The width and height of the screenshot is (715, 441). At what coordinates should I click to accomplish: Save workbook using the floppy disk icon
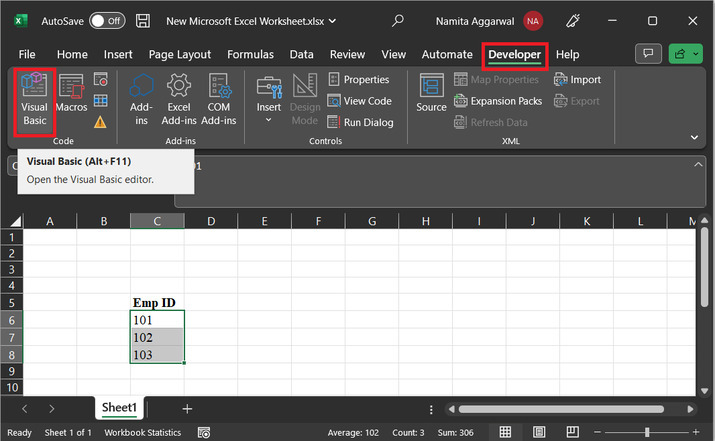(143, 20)
